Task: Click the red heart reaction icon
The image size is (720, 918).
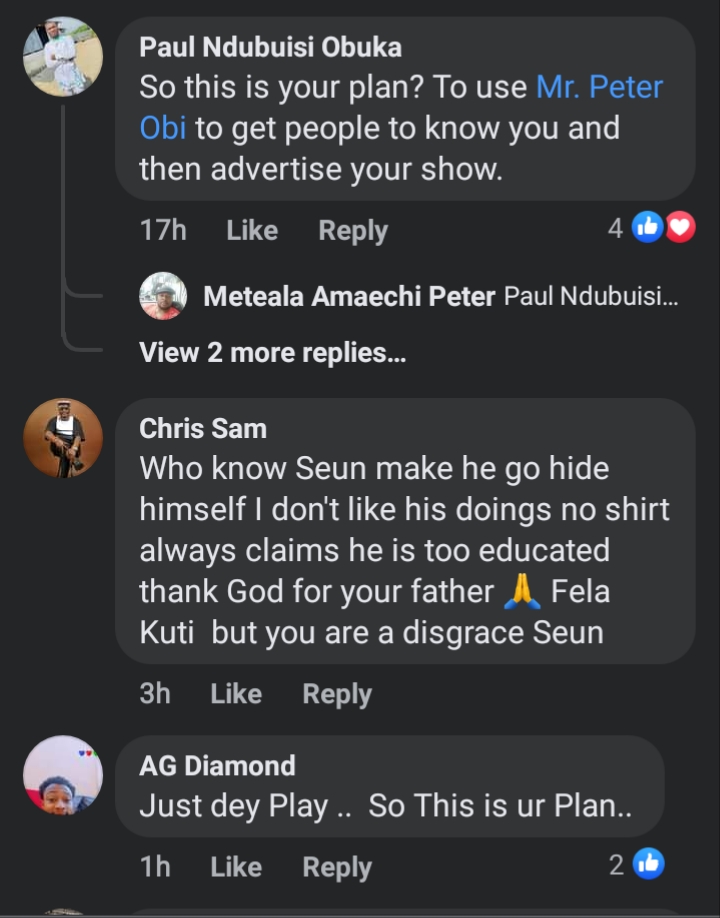Action: (x=680, y=228)
